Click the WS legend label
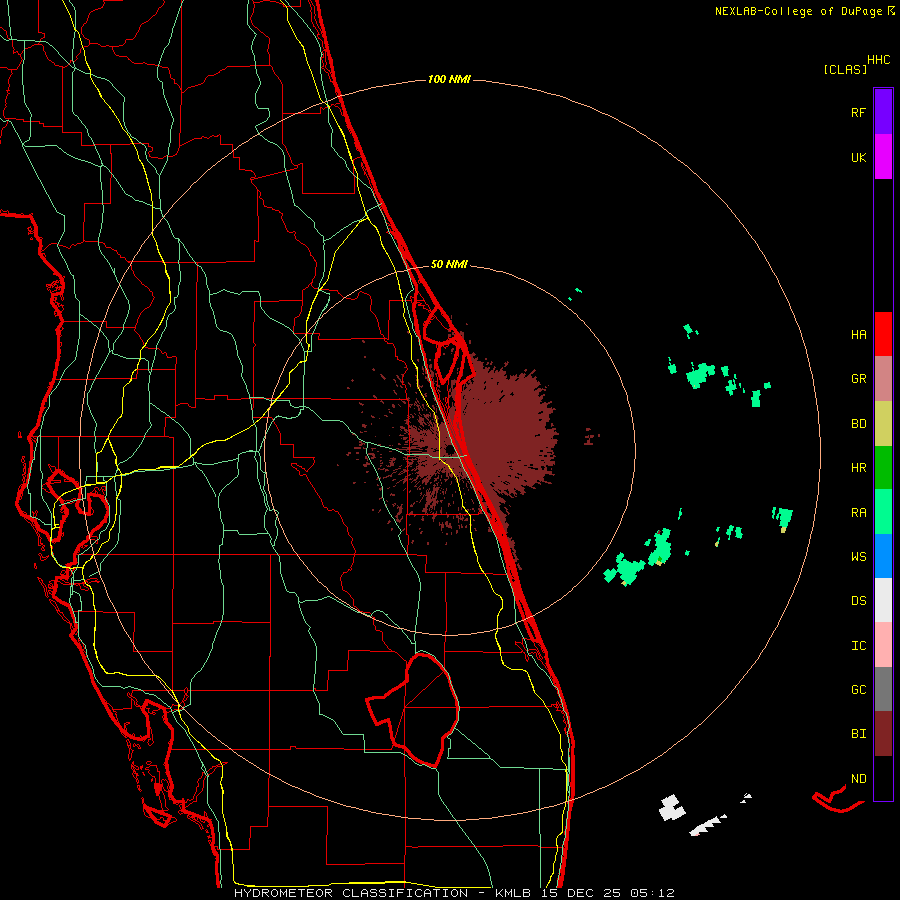The height and width of the screenshot is (900, 900). [x=858, y=557]
